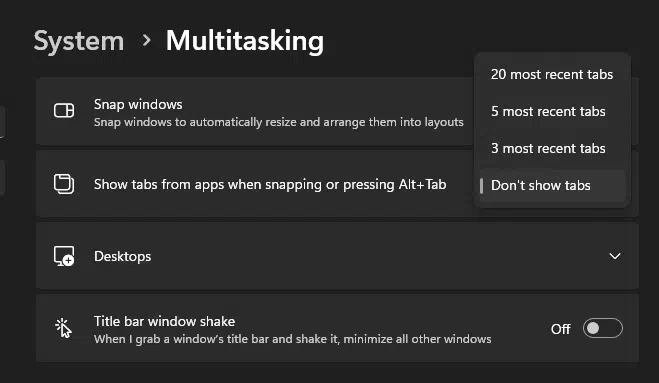This screenshot has width=659, height=383.
Task: Go back to System breadcrumb
Action: pyautogui.click(x=79, y=41)
